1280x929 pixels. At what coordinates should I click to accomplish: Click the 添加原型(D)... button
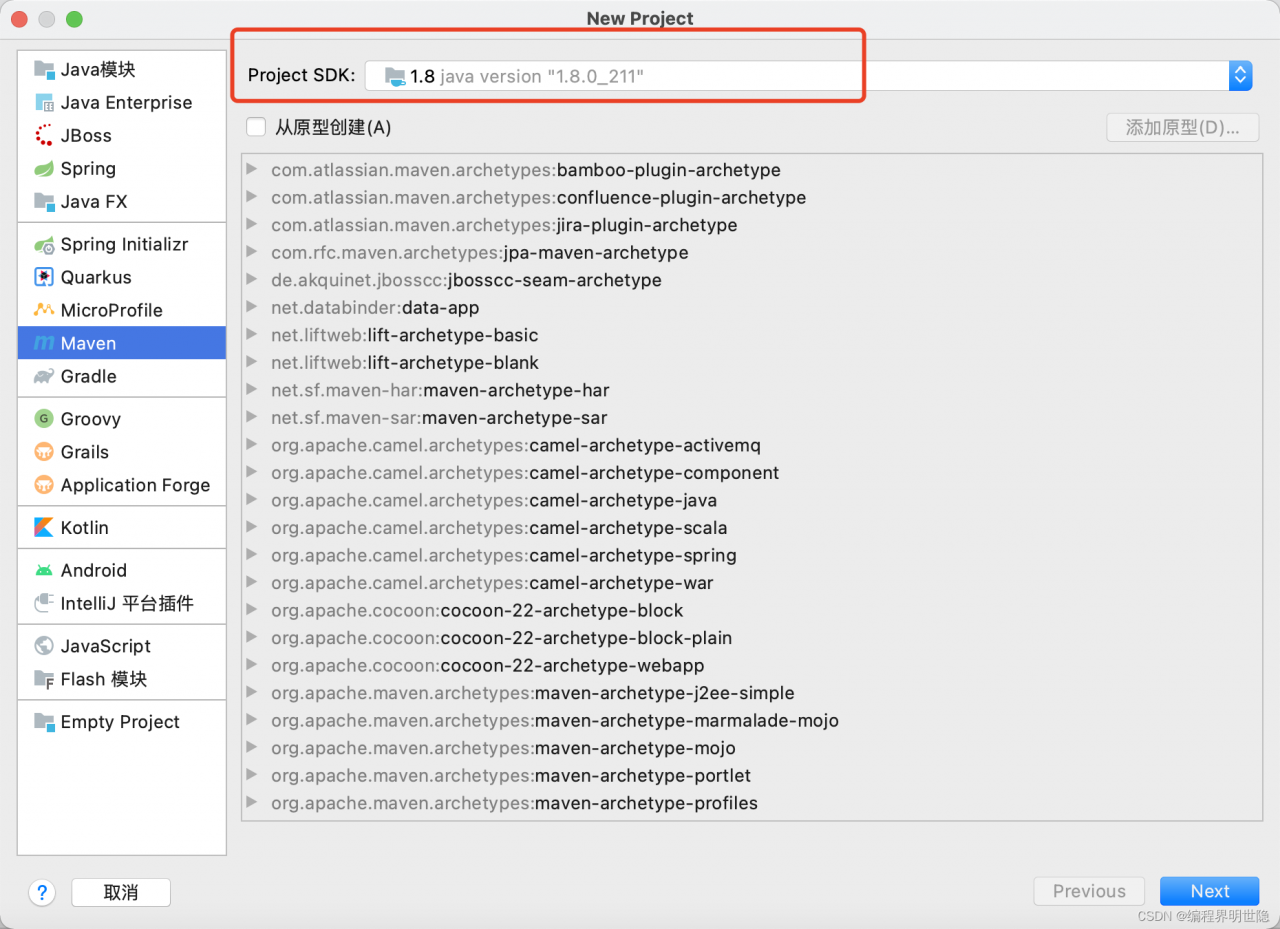point(1183,127)
